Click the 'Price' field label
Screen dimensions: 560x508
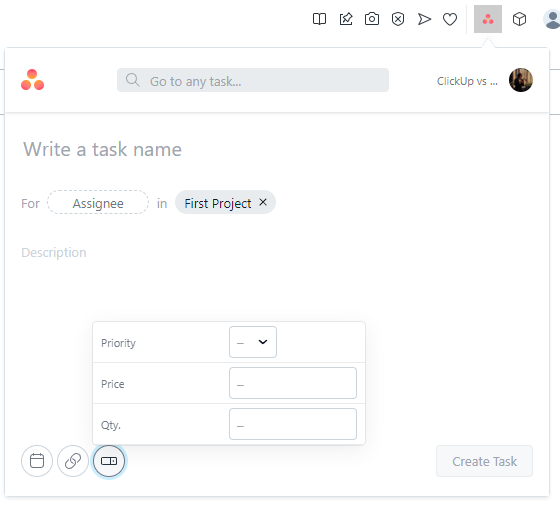pos(112,384)
